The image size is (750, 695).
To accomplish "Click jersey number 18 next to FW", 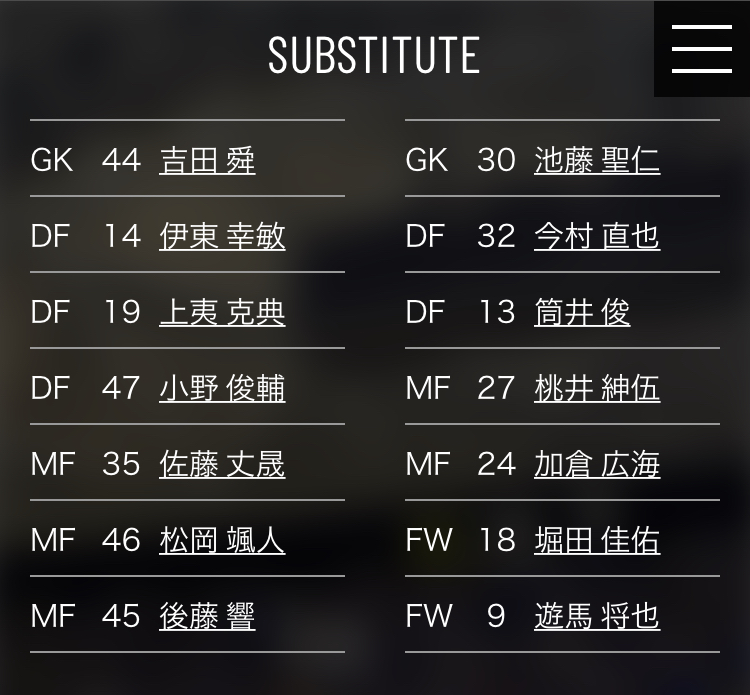I will 496,540.
